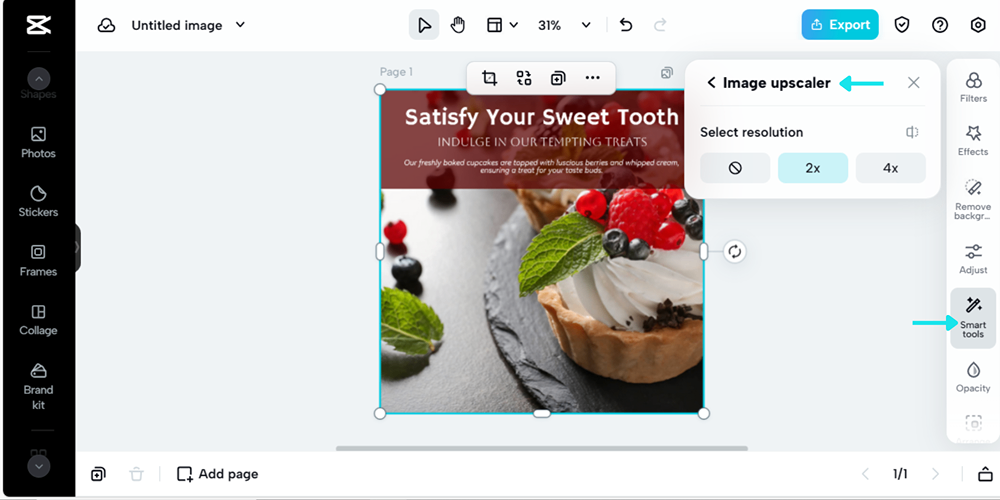
Task: Click the 31% zoom value
Action: click(x=549, y=26)
